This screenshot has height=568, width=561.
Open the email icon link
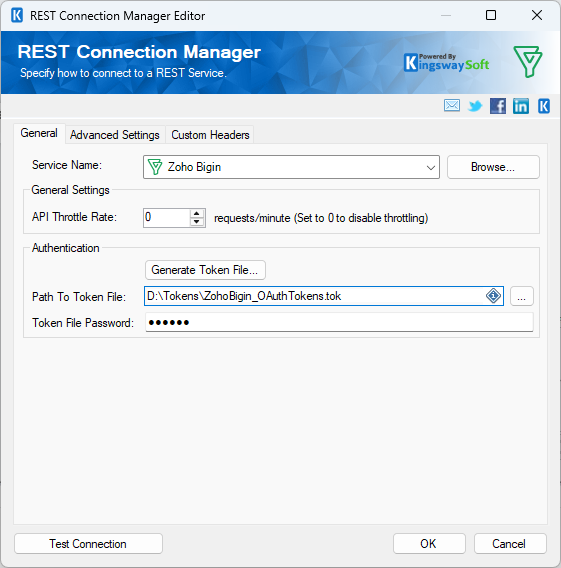pyautogui.click(x=452, y=106)
